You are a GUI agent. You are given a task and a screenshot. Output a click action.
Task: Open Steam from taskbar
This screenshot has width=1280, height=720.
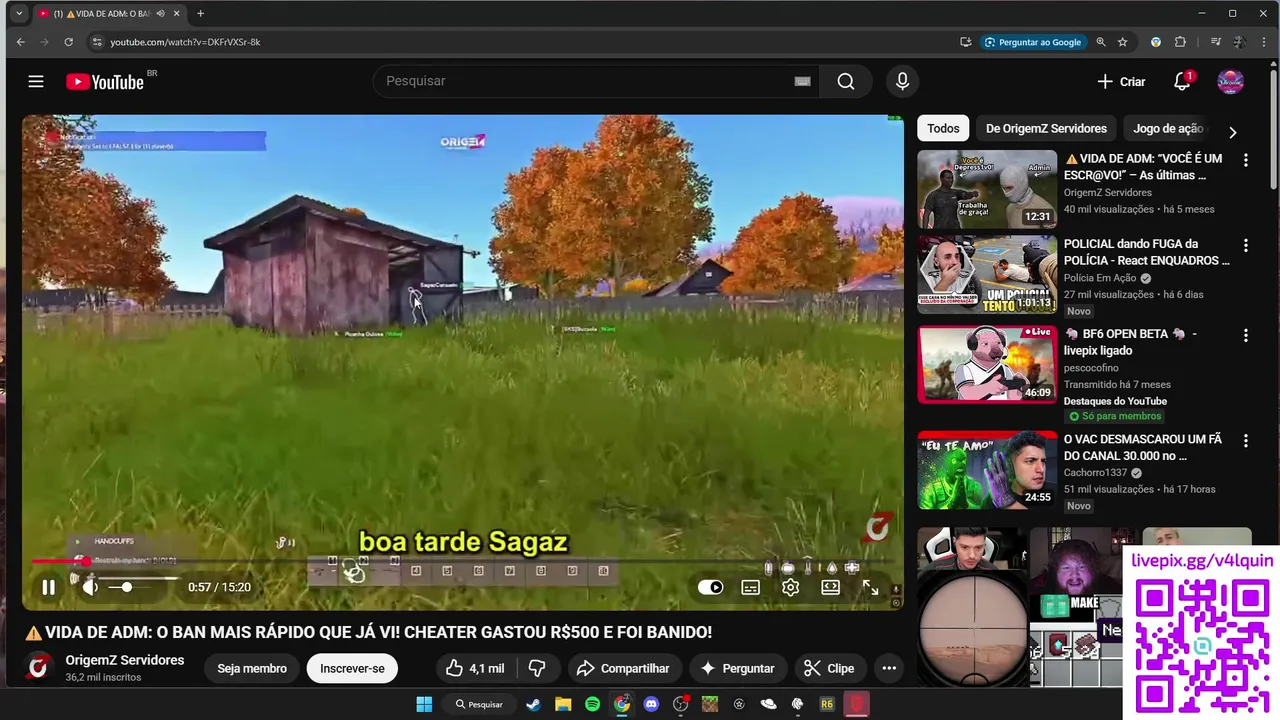(533, 704)
